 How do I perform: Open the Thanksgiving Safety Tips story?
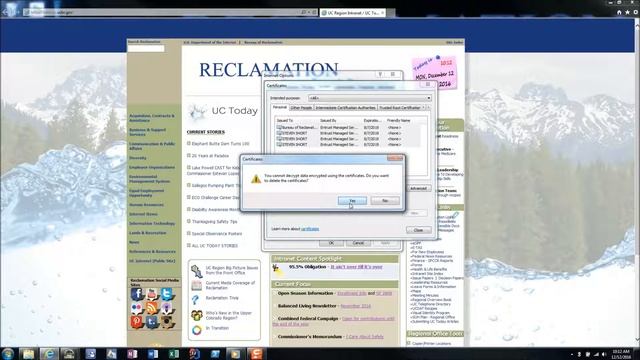tap(214, 222)
